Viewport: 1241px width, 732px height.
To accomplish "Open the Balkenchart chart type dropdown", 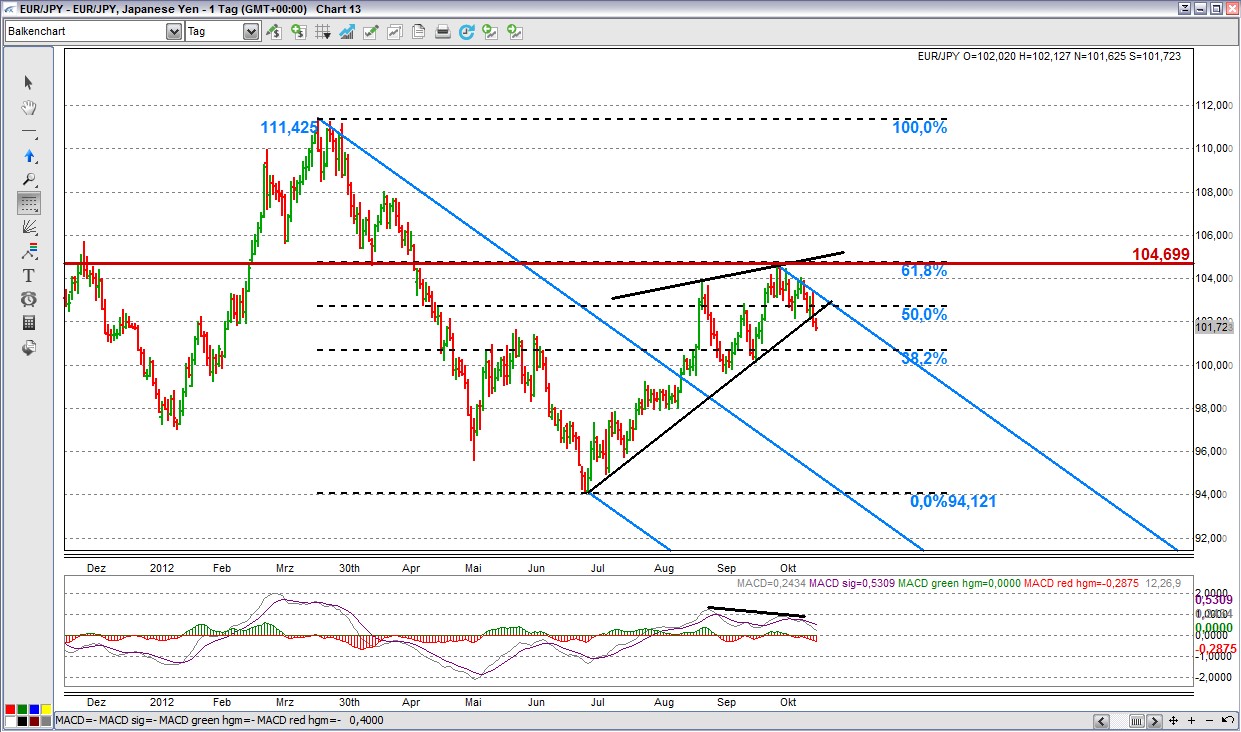I will click(173, 32).
